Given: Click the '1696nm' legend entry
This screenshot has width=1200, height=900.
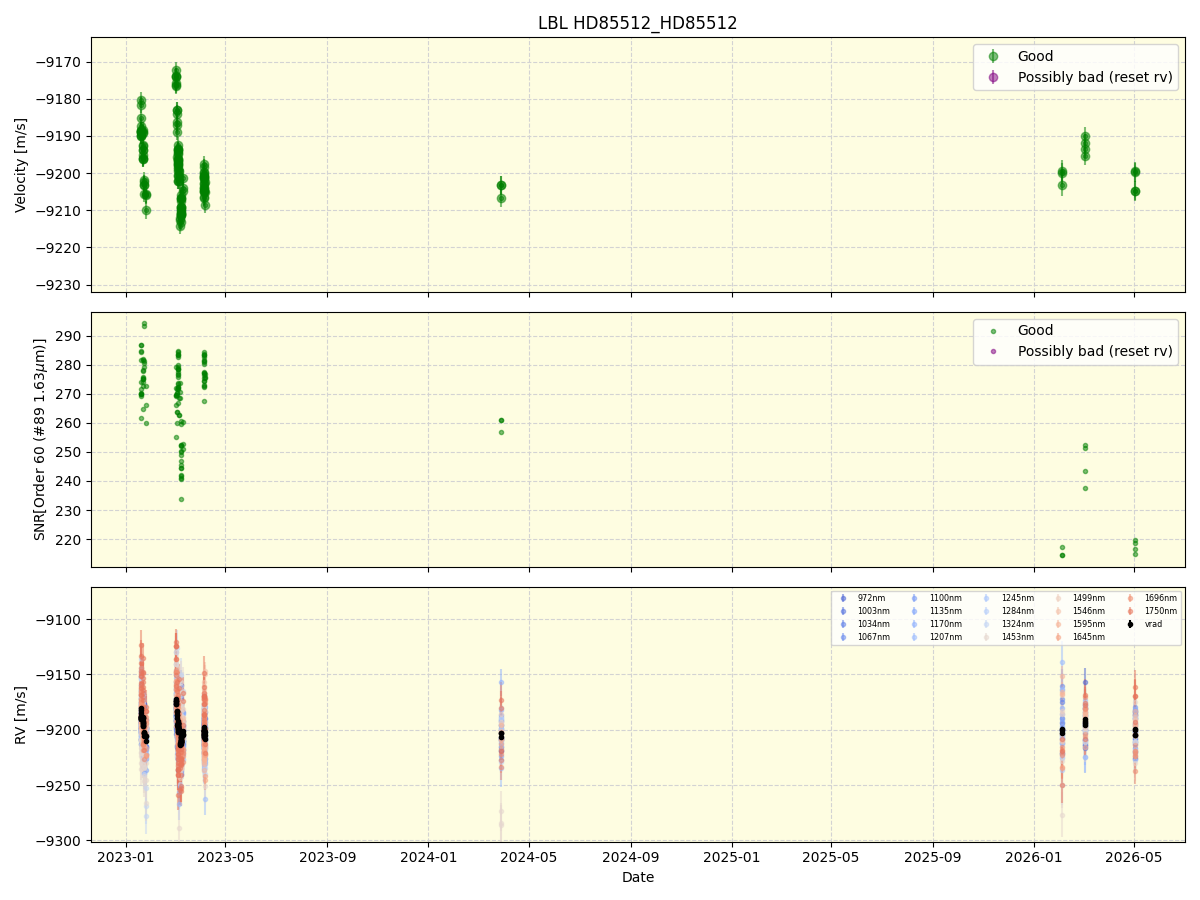Looking at the screenshot, I should pos(1160,598).
